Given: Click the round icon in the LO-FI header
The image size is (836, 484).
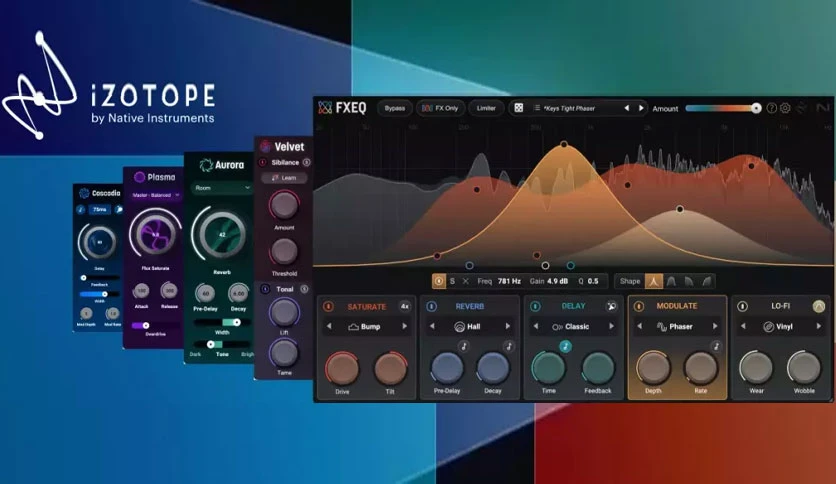Looking at the screenshot, I should click(819, 306).
